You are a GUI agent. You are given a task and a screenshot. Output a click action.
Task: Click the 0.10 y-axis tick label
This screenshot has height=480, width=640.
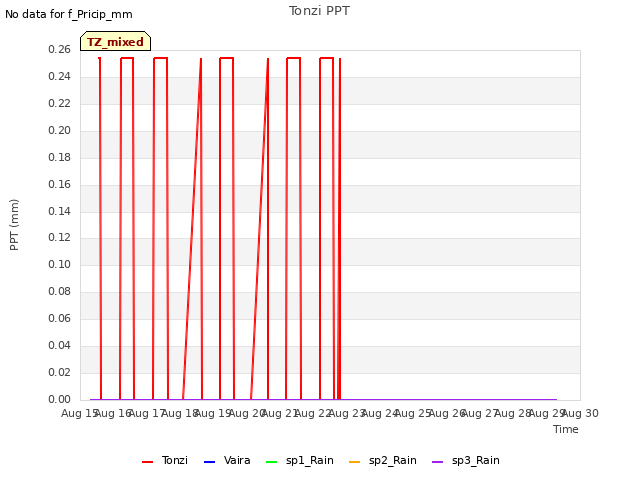tap(60, 264)
